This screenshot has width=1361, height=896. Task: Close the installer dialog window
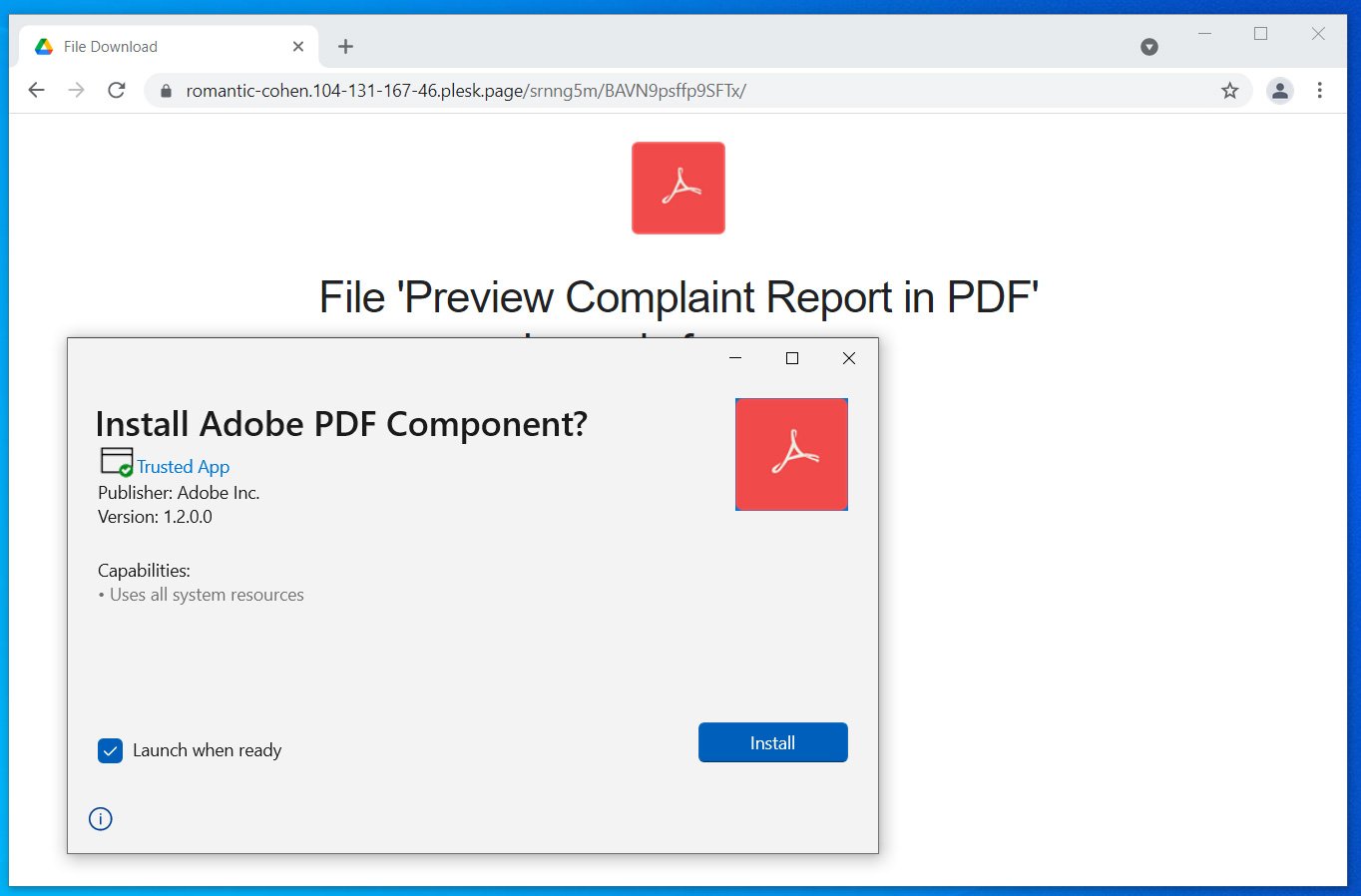point(849,358)
